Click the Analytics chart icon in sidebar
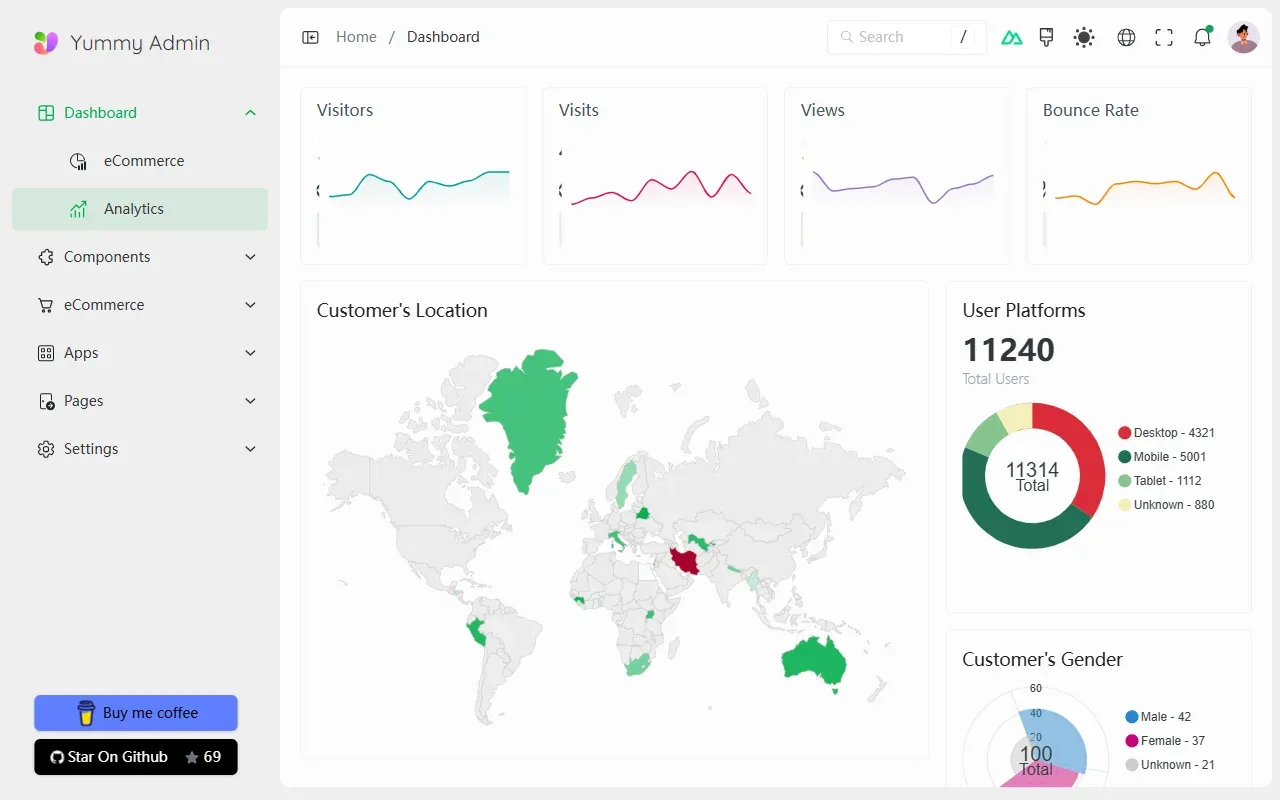 click(x=78, y=209)
